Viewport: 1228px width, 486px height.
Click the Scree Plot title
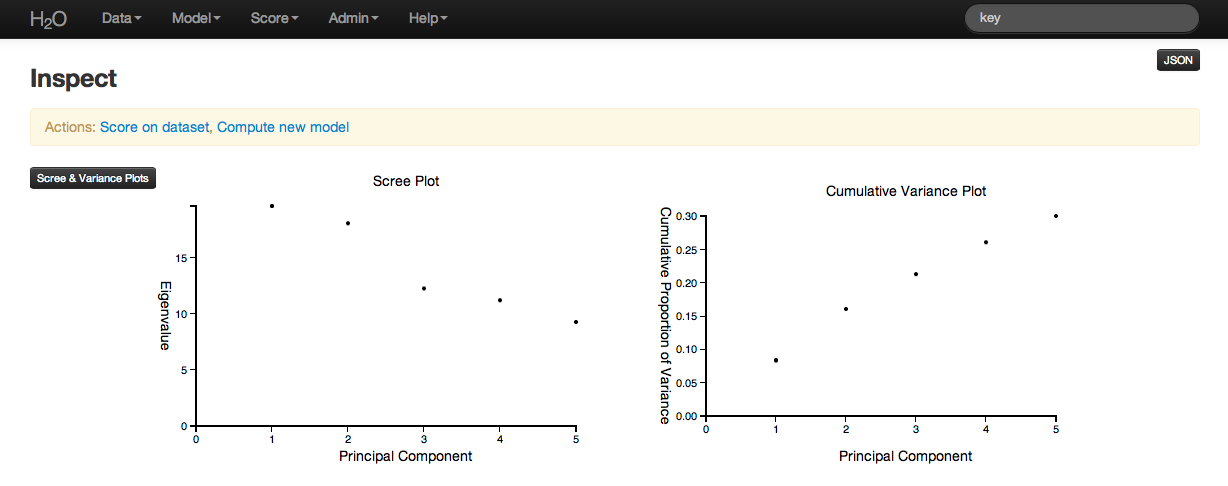[406, 181]
